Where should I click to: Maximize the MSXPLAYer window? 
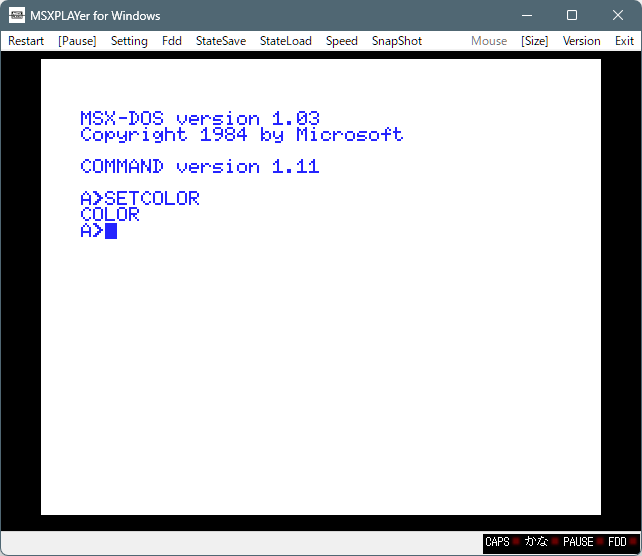click(x=572, y=16)
